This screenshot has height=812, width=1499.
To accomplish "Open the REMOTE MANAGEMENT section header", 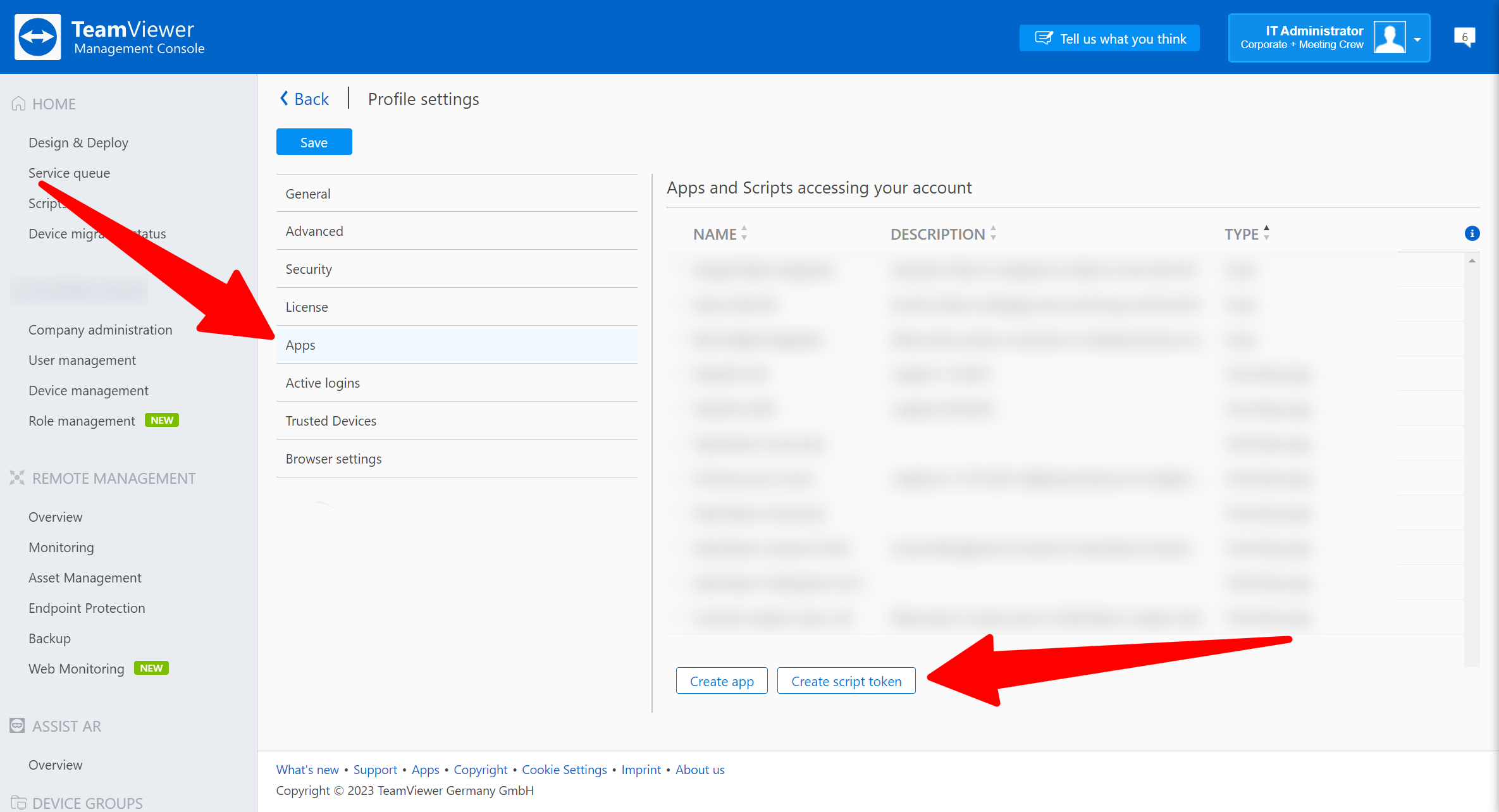I will [x=103, y=478].
